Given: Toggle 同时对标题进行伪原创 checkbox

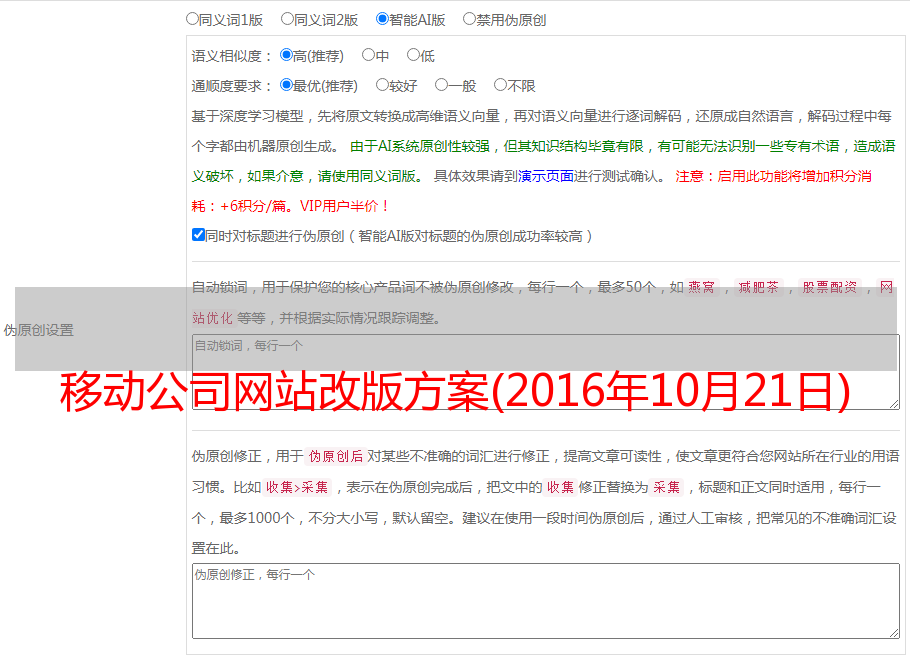Looking at the screenshot, I should coord(198,235).
